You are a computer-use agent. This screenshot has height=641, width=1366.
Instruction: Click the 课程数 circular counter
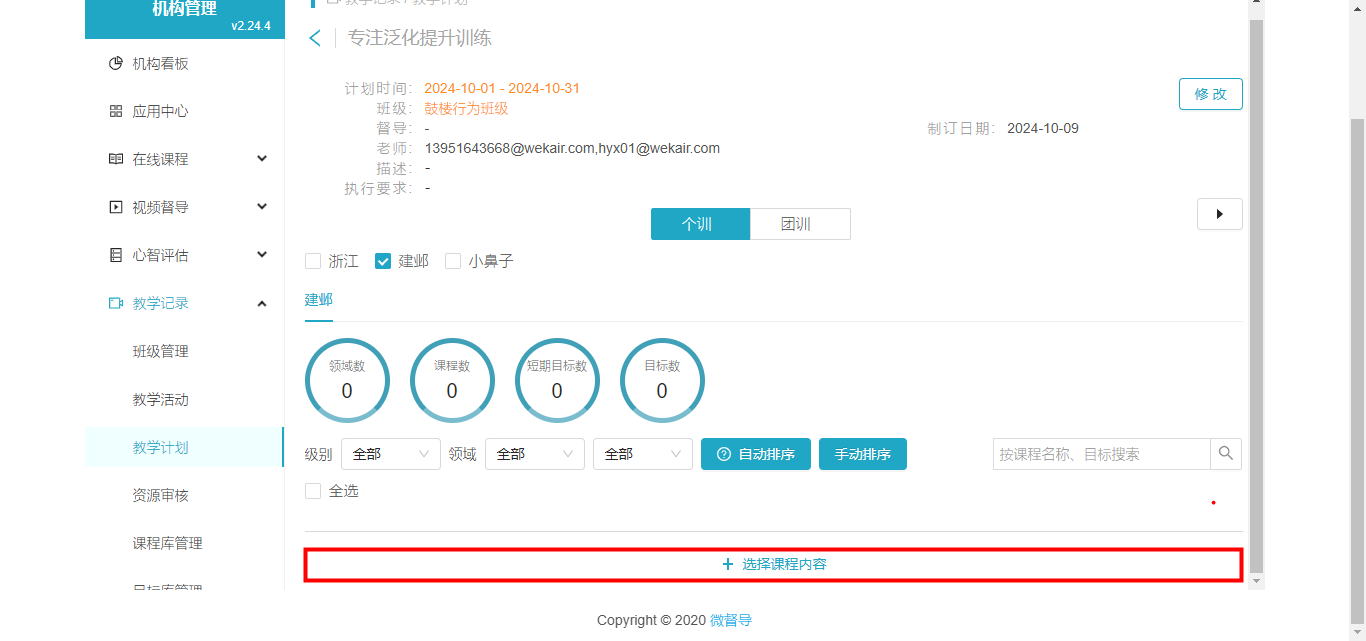pyautogui.click(x=452, y=381)
